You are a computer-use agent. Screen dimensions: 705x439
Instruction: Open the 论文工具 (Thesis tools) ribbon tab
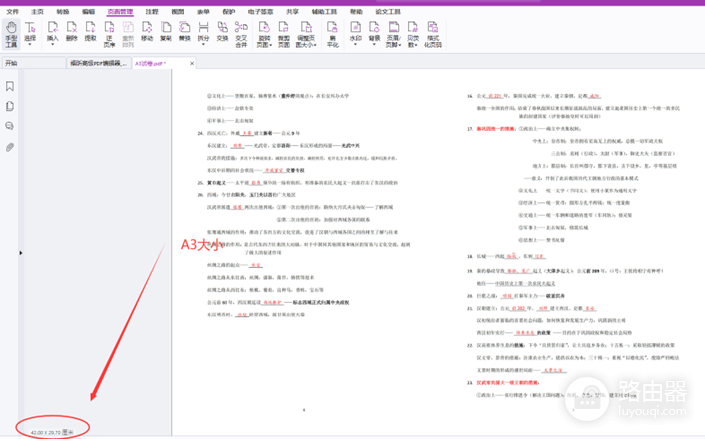coord(388,11)
